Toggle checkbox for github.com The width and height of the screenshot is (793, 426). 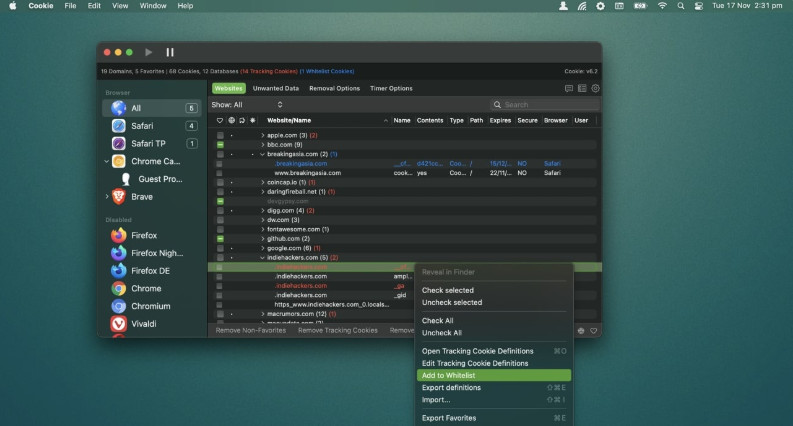[x=220, y=239]
